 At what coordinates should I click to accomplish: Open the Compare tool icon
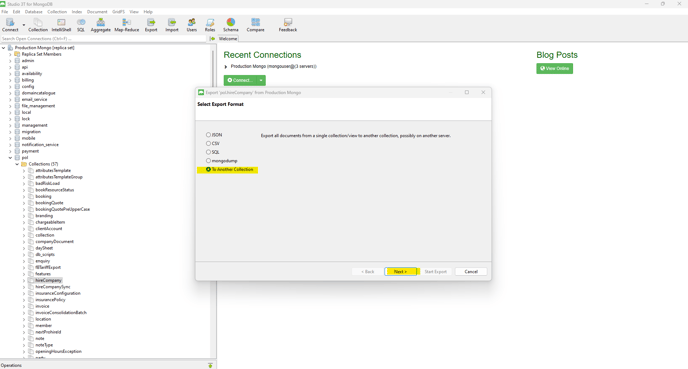(x=255, y=25)
